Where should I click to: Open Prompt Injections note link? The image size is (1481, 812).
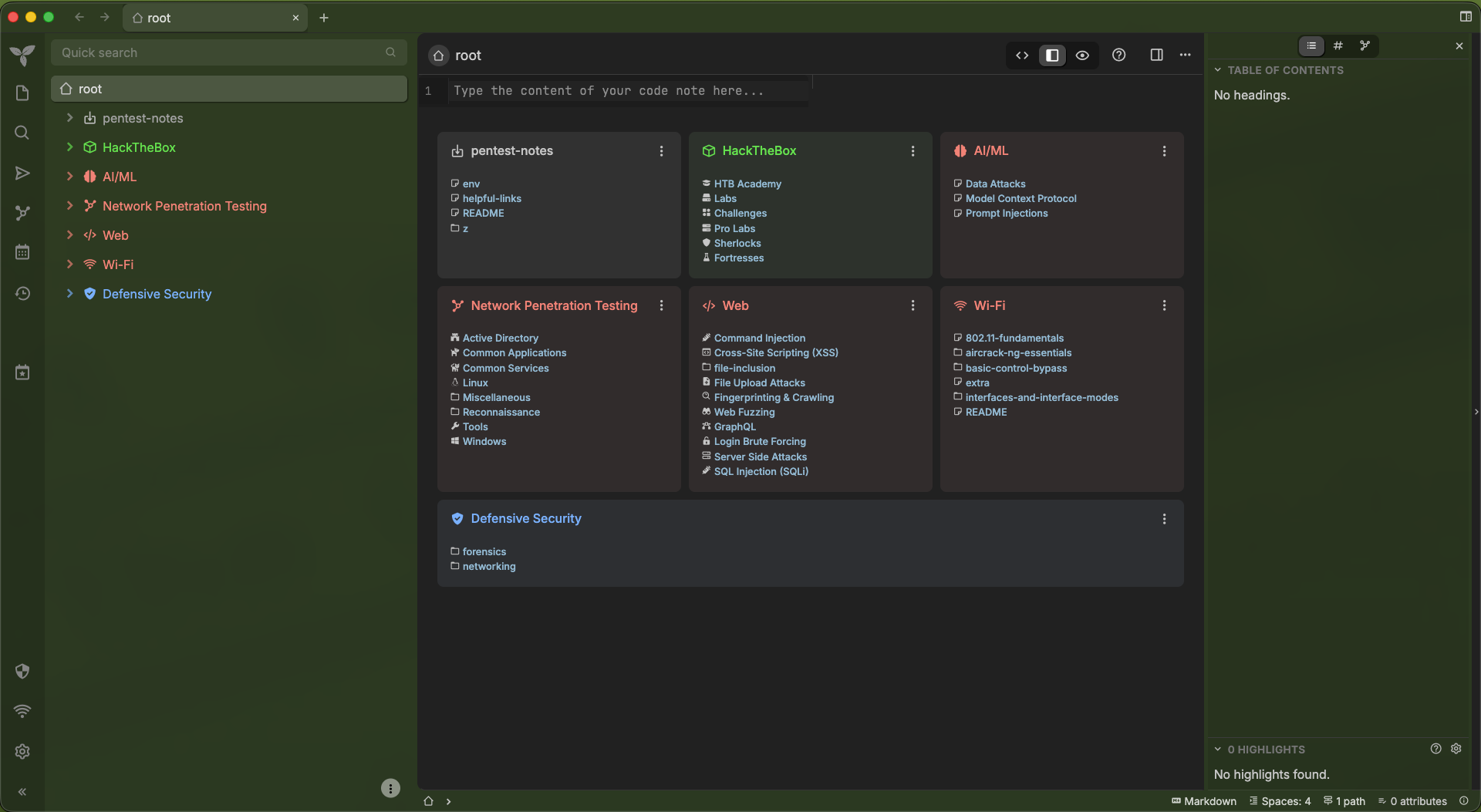(x=1007, y=213)
